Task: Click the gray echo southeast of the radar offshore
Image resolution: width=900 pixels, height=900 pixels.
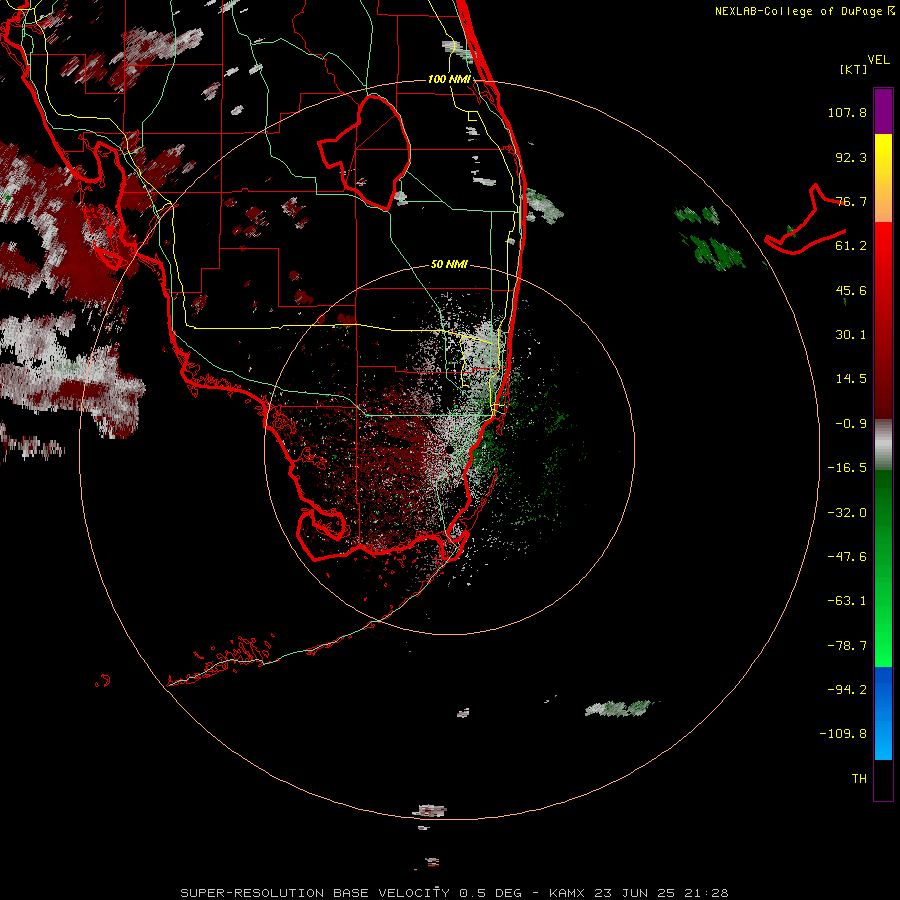Action: tap(619, 708)
